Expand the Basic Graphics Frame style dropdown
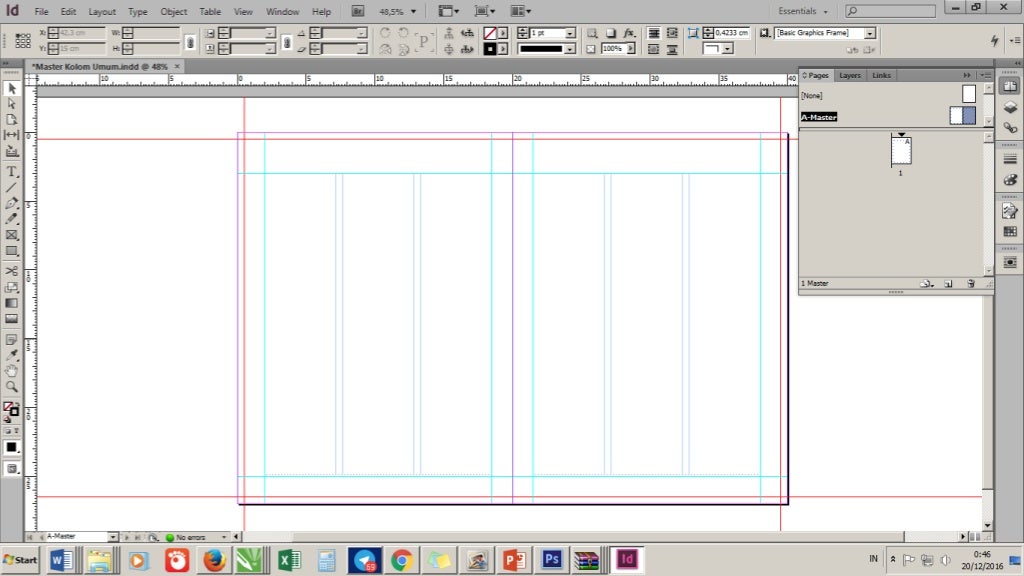1024x576 pixels. pyautogui.click(x=869, y=33)
